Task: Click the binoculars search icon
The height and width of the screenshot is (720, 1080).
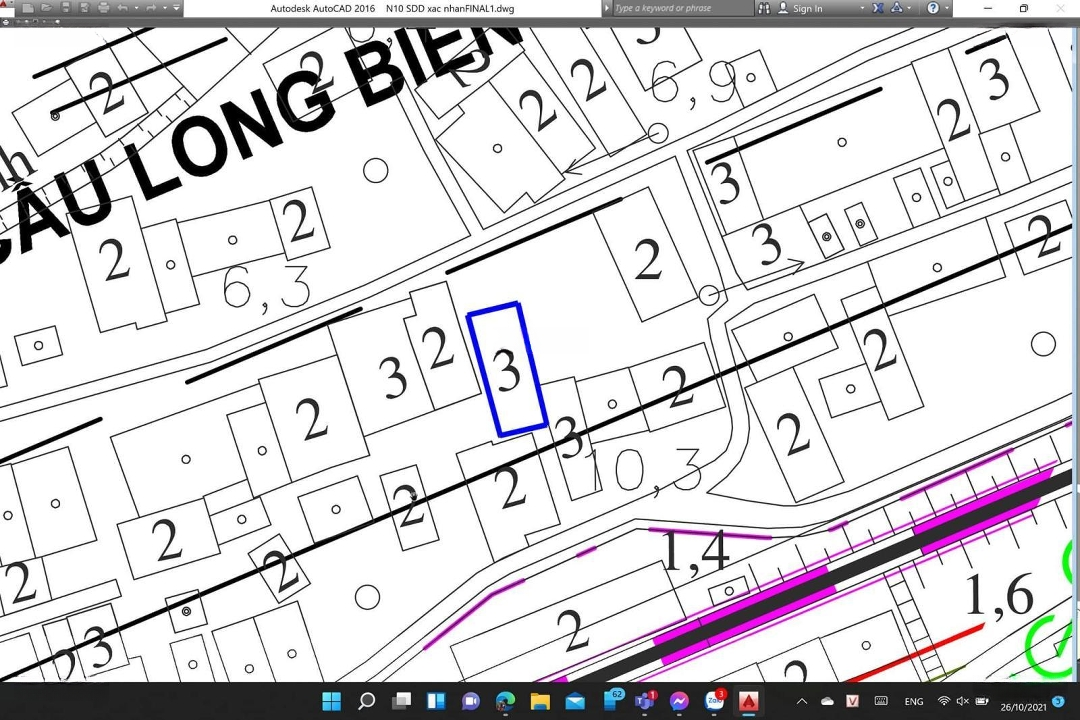Action: coord(765,8)
